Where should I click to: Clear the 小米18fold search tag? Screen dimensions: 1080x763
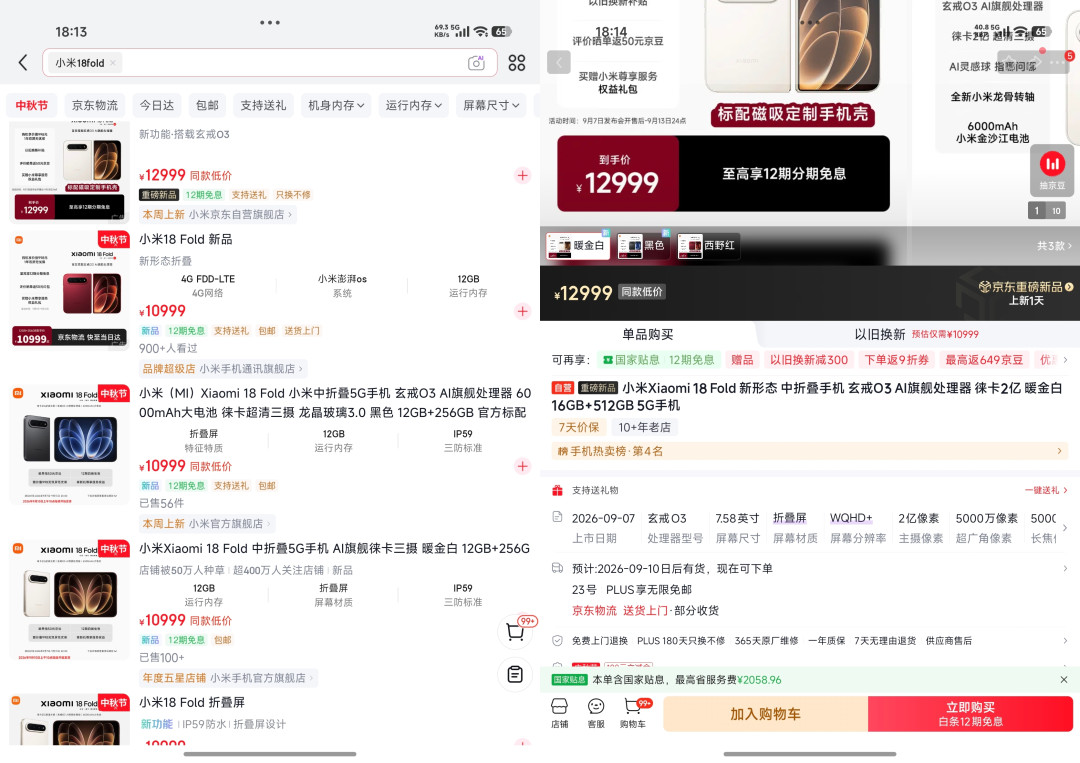pos(113,63)
